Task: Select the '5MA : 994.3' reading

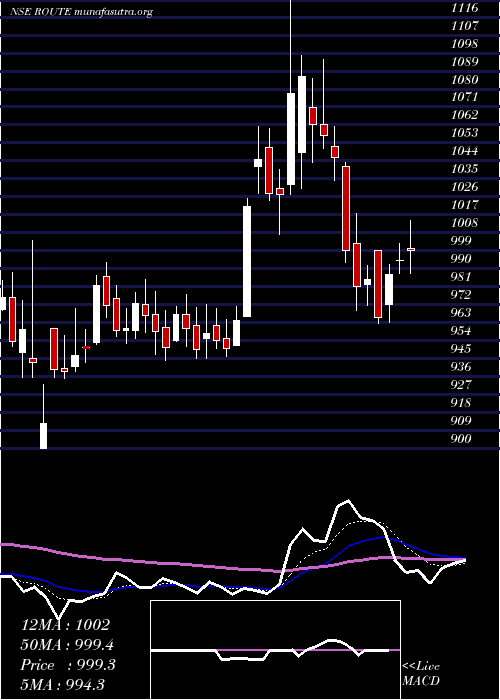Action: coord(62,684)
